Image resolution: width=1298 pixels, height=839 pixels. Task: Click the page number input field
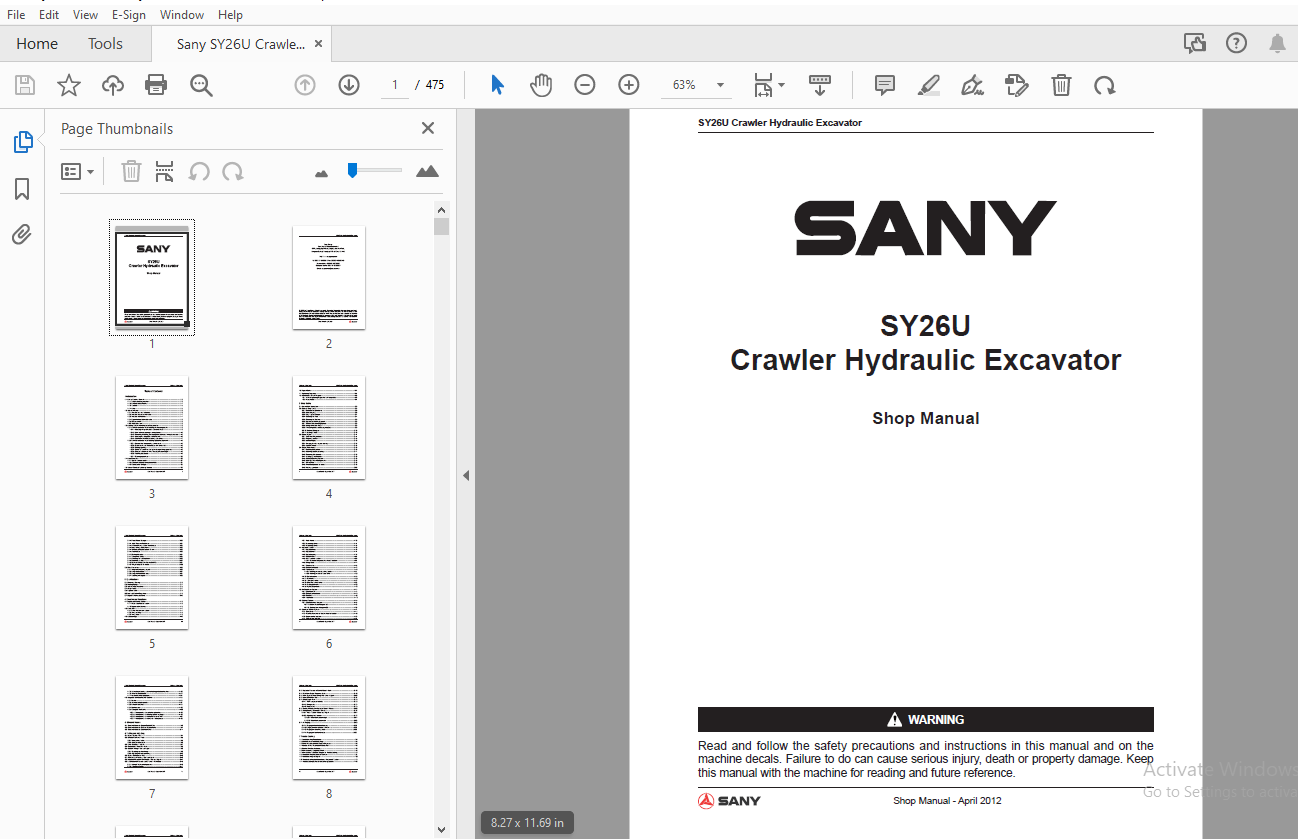pos(395,85)
